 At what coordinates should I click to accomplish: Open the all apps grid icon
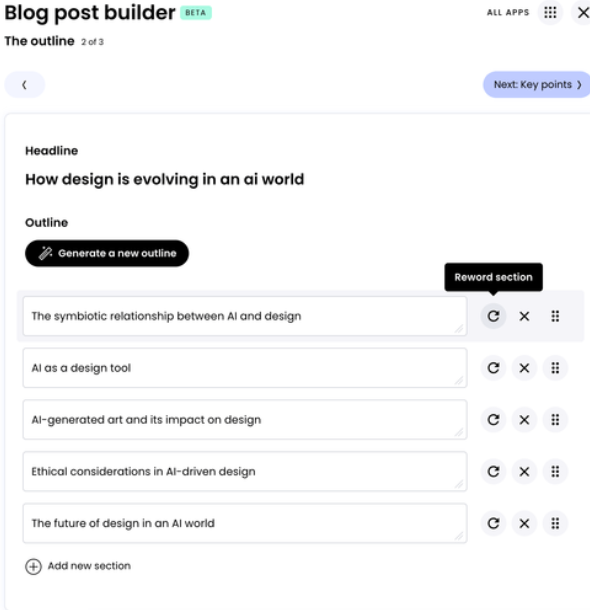point(550,12)
